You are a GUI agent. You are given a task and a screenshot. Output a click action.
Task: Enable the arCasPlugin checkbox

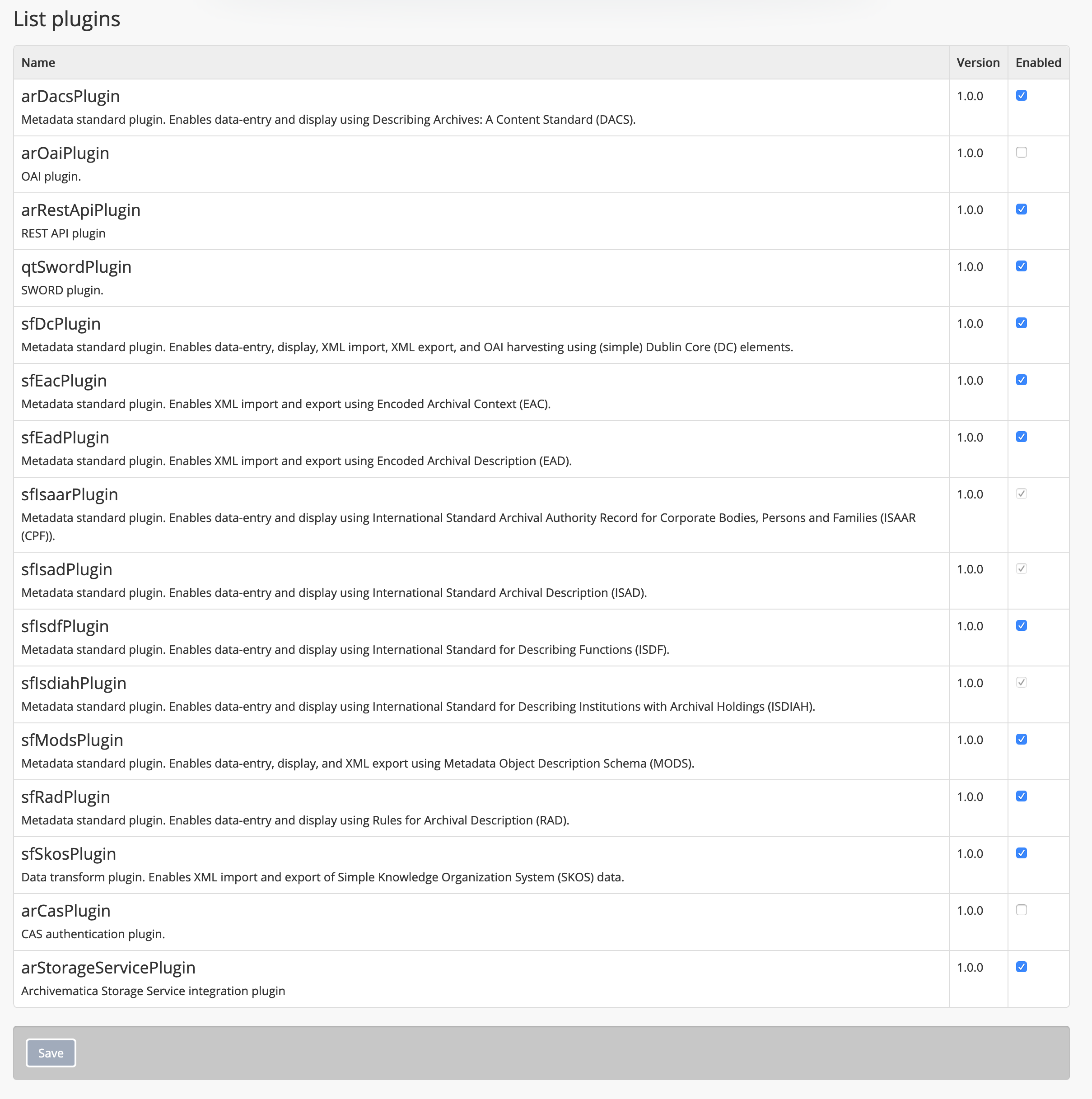(1021, 910)
